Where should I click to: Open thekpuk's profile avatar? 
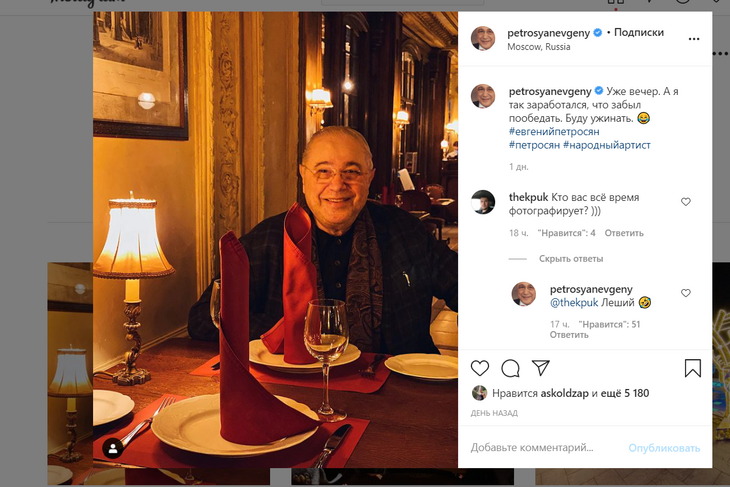[x=483, y=201]
